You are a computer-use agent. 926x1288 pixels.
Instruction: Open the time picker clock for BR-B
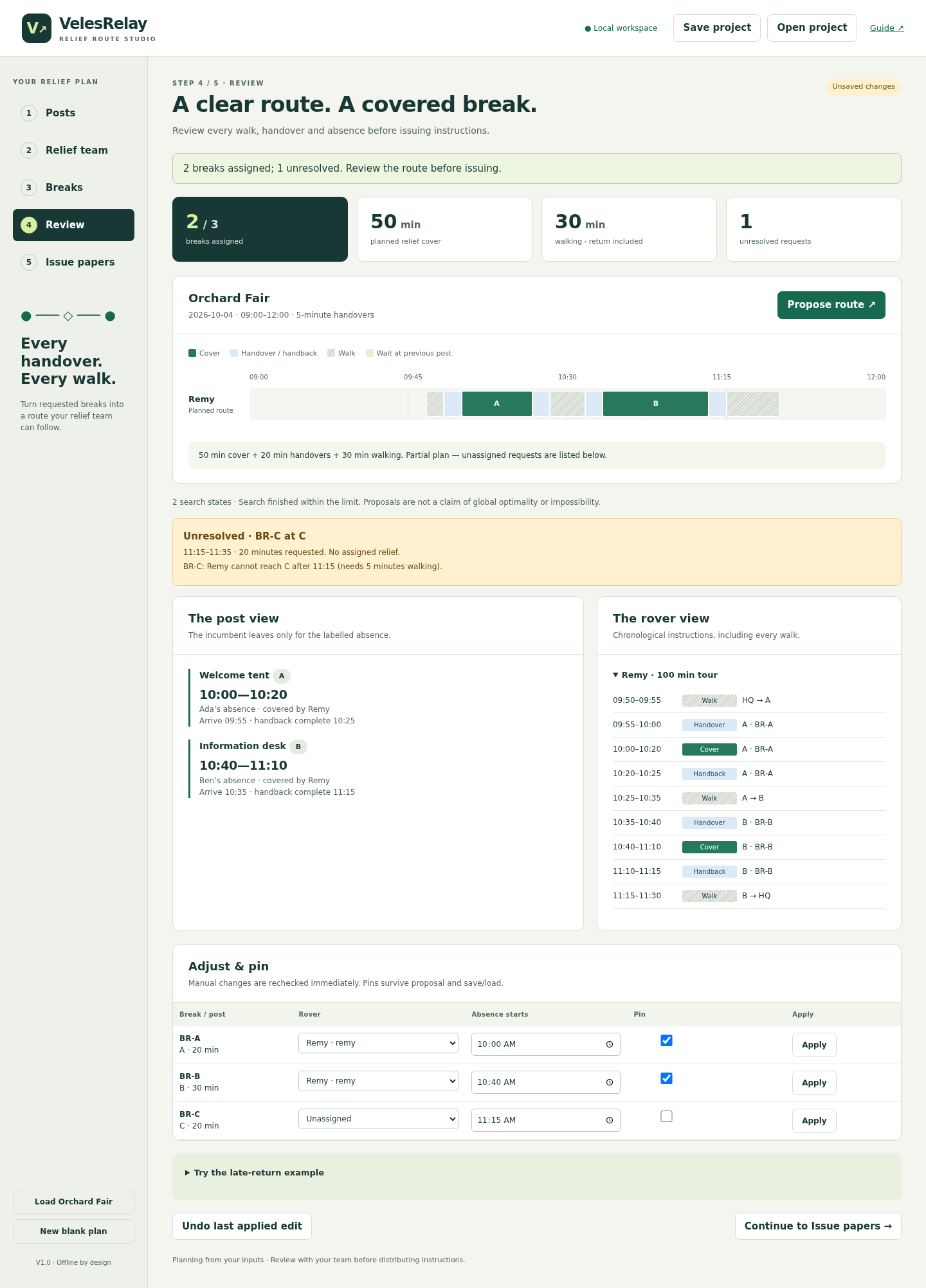[x=610, y=1082]
